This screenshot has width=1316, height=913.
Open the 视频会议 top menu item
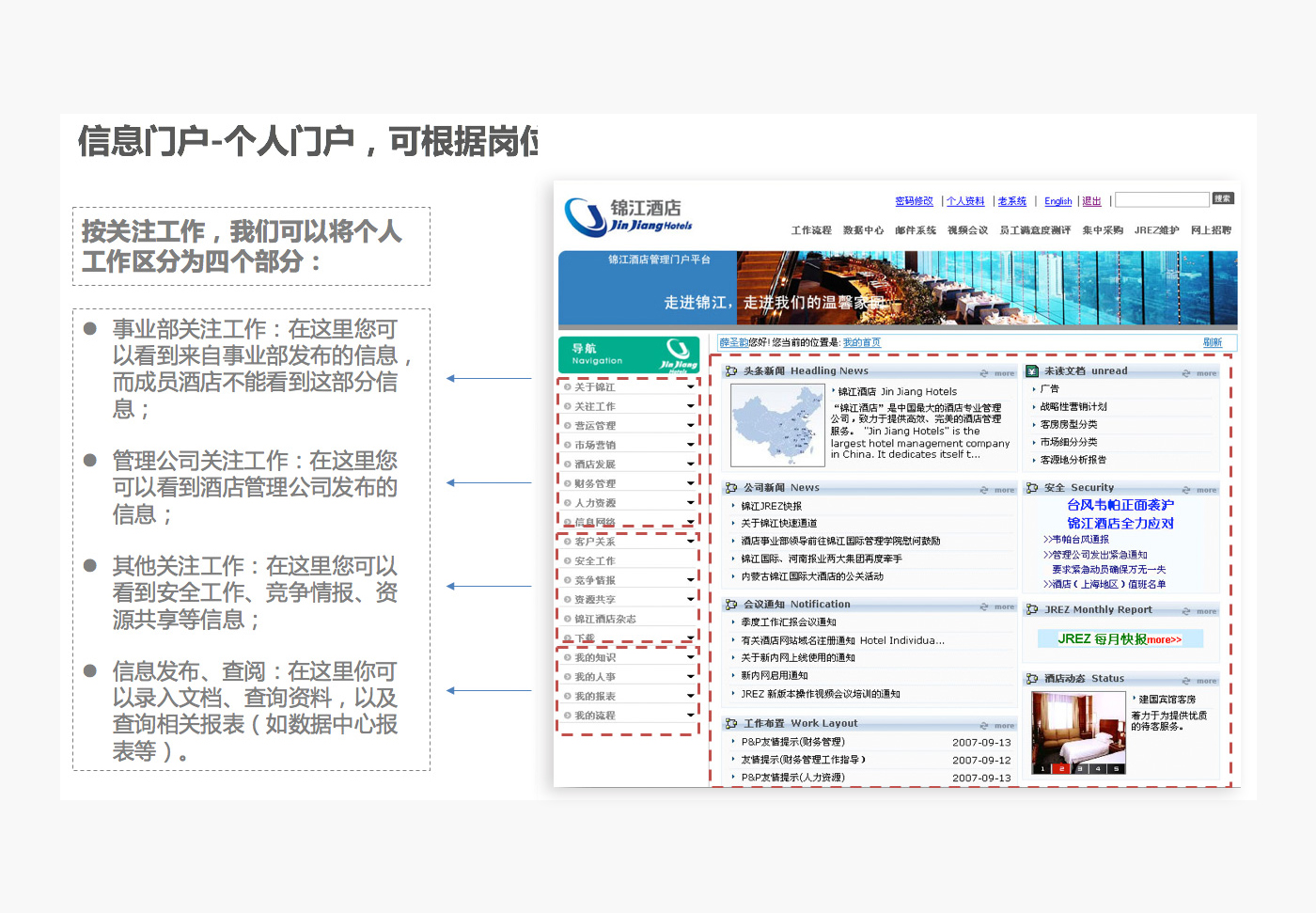[967, 230]
